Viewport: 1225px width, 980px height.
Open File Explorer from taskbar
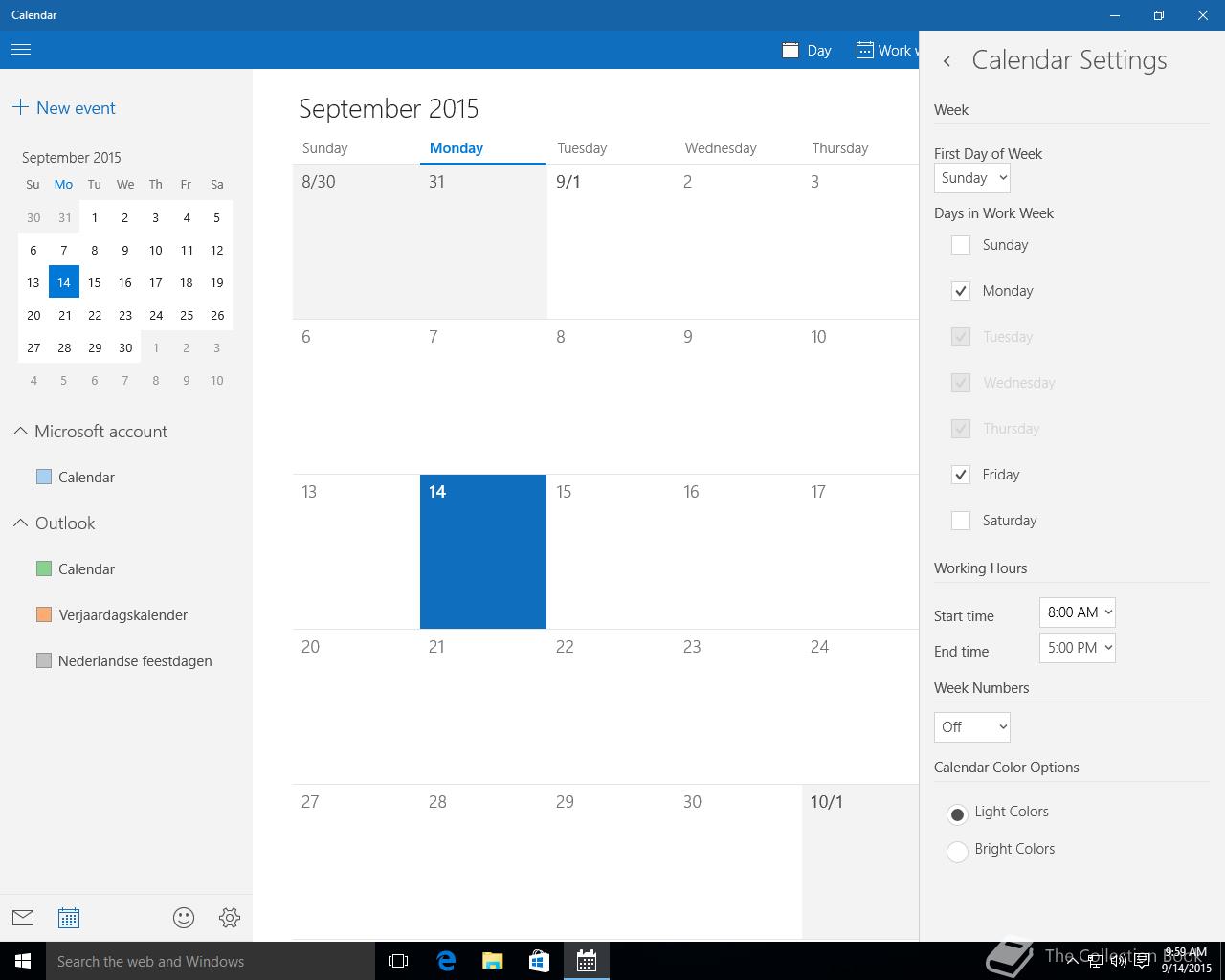[492, 961]
